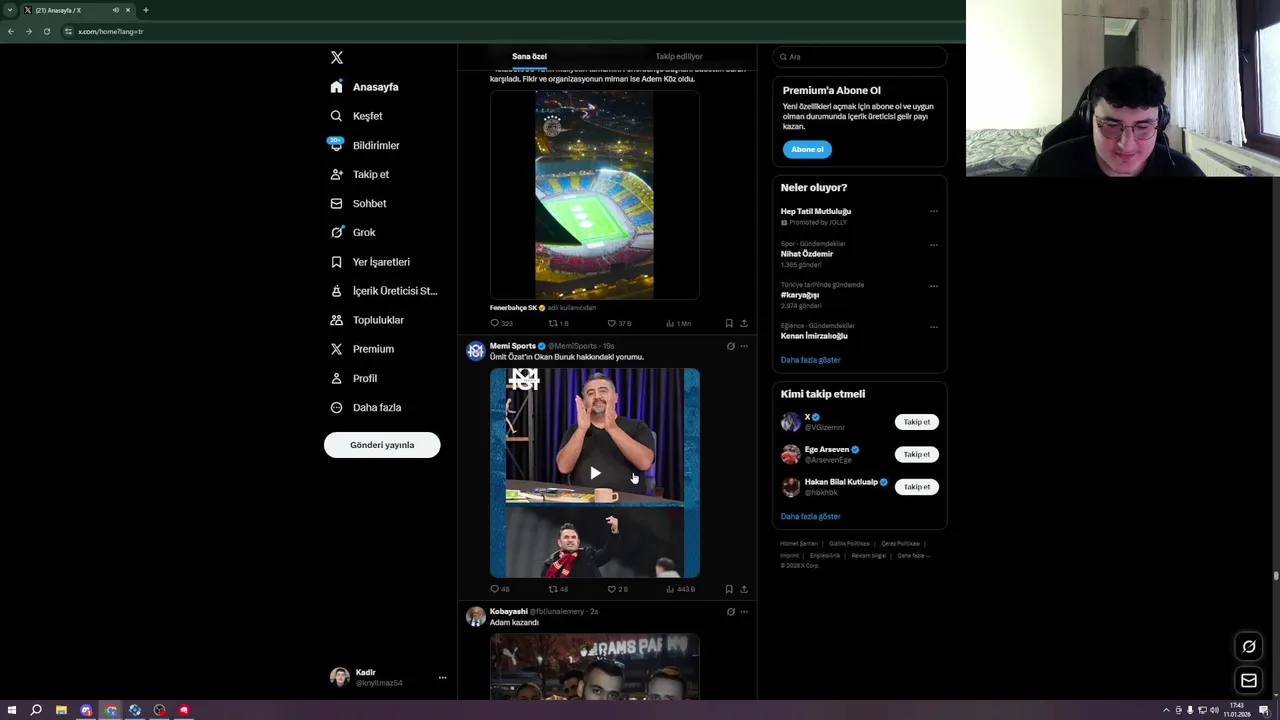The image size is (1280, 720).
Task: Follow Ege Arseven
Action: coord(917,454)
